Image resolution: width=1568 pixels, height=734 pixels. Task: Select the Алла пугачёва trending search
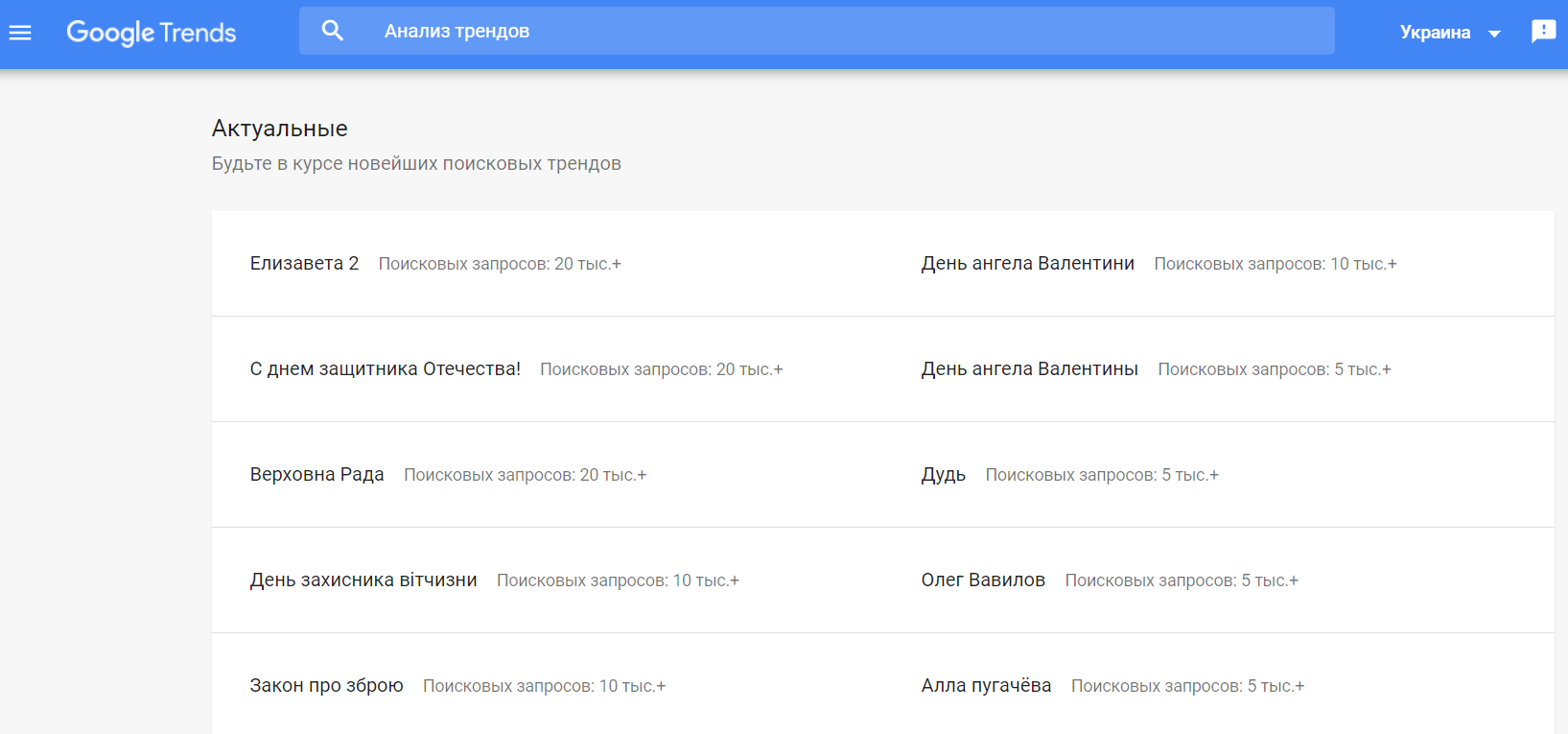[986, 685]
